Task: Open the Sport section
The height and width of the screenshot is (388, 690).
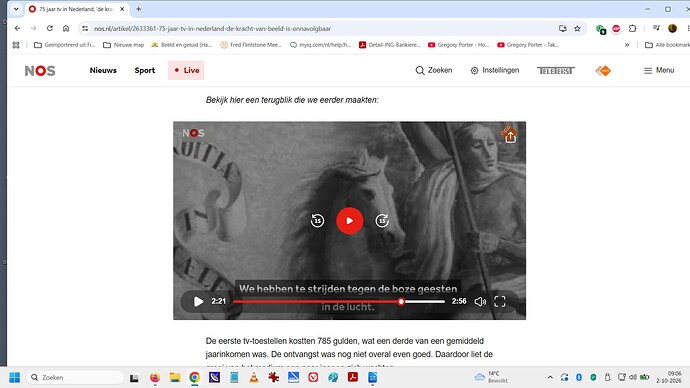Action: 145,70
